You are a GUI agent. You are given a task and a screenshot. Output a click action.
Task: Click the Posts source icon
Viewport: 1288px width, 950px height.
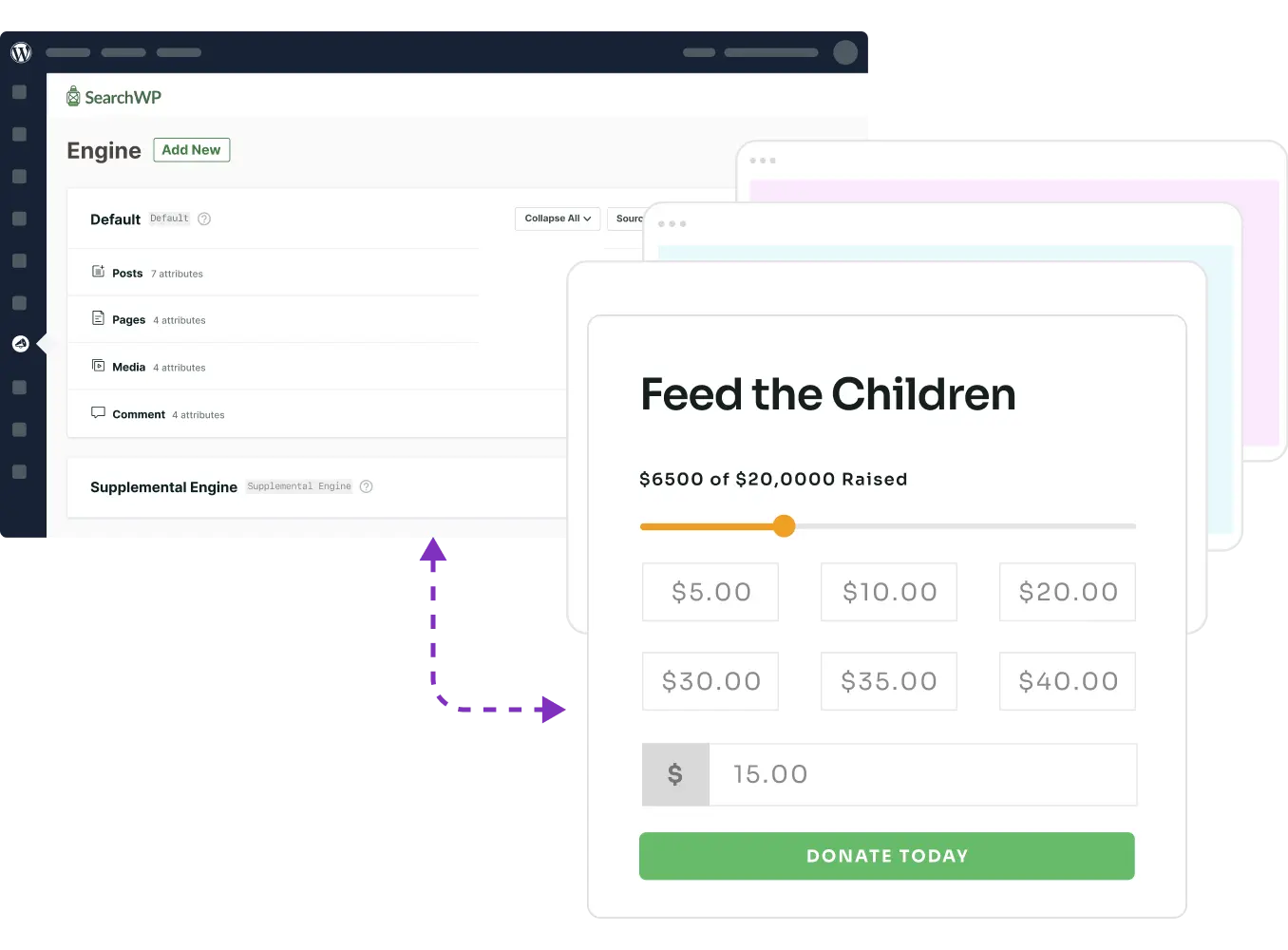(99, 273)
